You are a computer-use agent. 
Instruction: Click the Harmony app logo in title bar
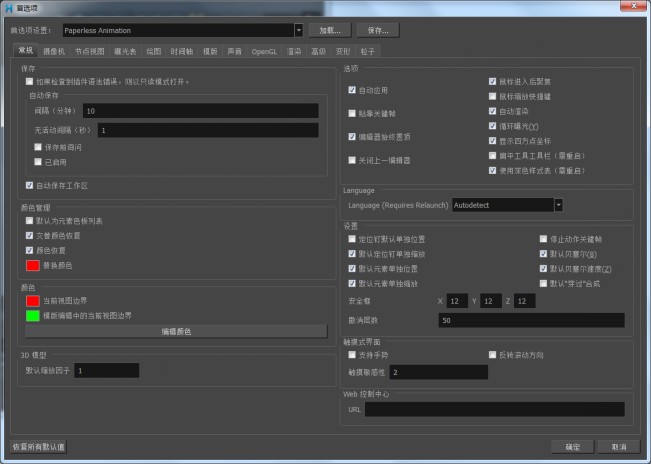[x=9, y=7]
